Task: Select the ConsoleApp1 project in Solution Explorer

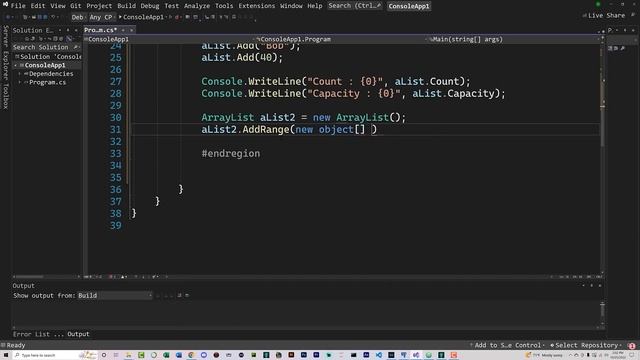Action: click(44, 65)
